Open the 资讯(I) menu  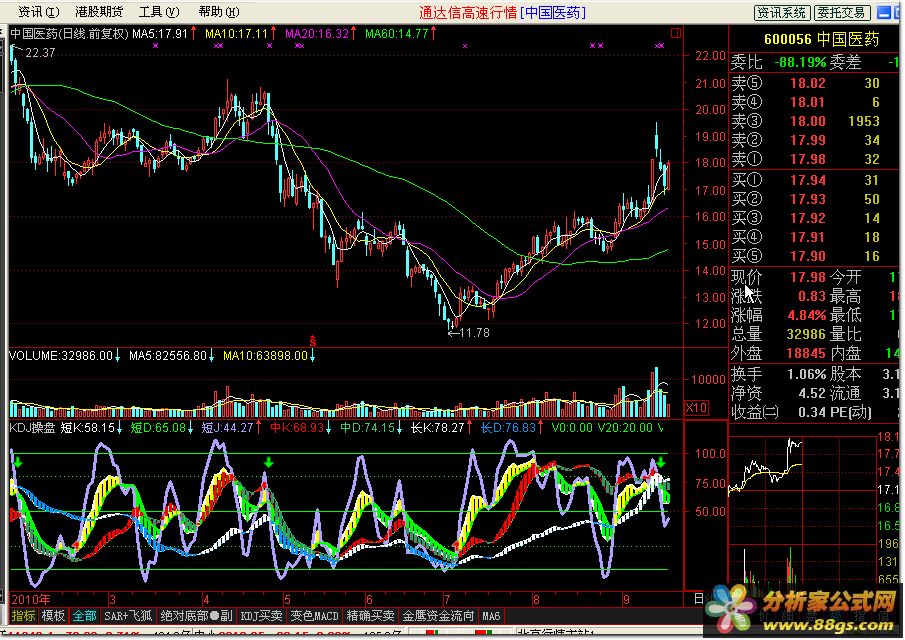39,12
